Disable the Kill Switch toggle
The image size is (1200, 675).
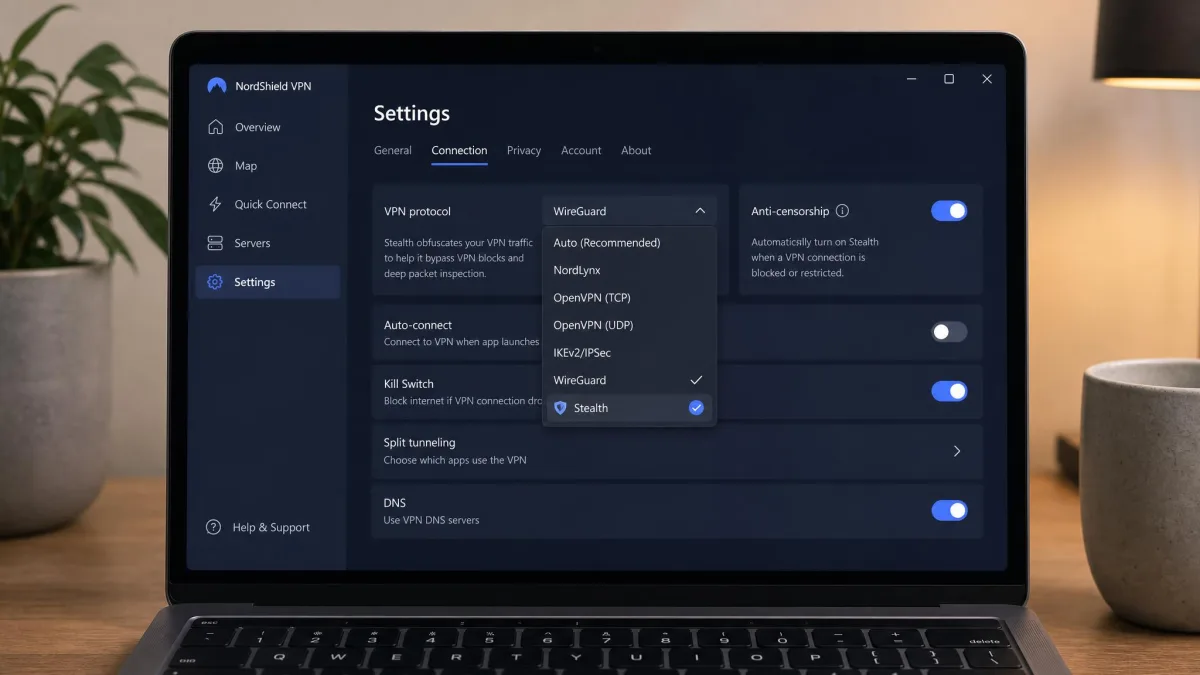(949, 391)
